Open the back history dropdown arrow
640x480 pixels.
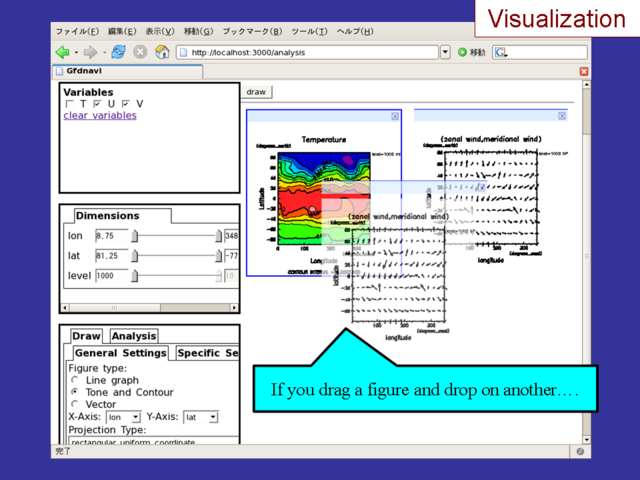click(x=76, y=53)
